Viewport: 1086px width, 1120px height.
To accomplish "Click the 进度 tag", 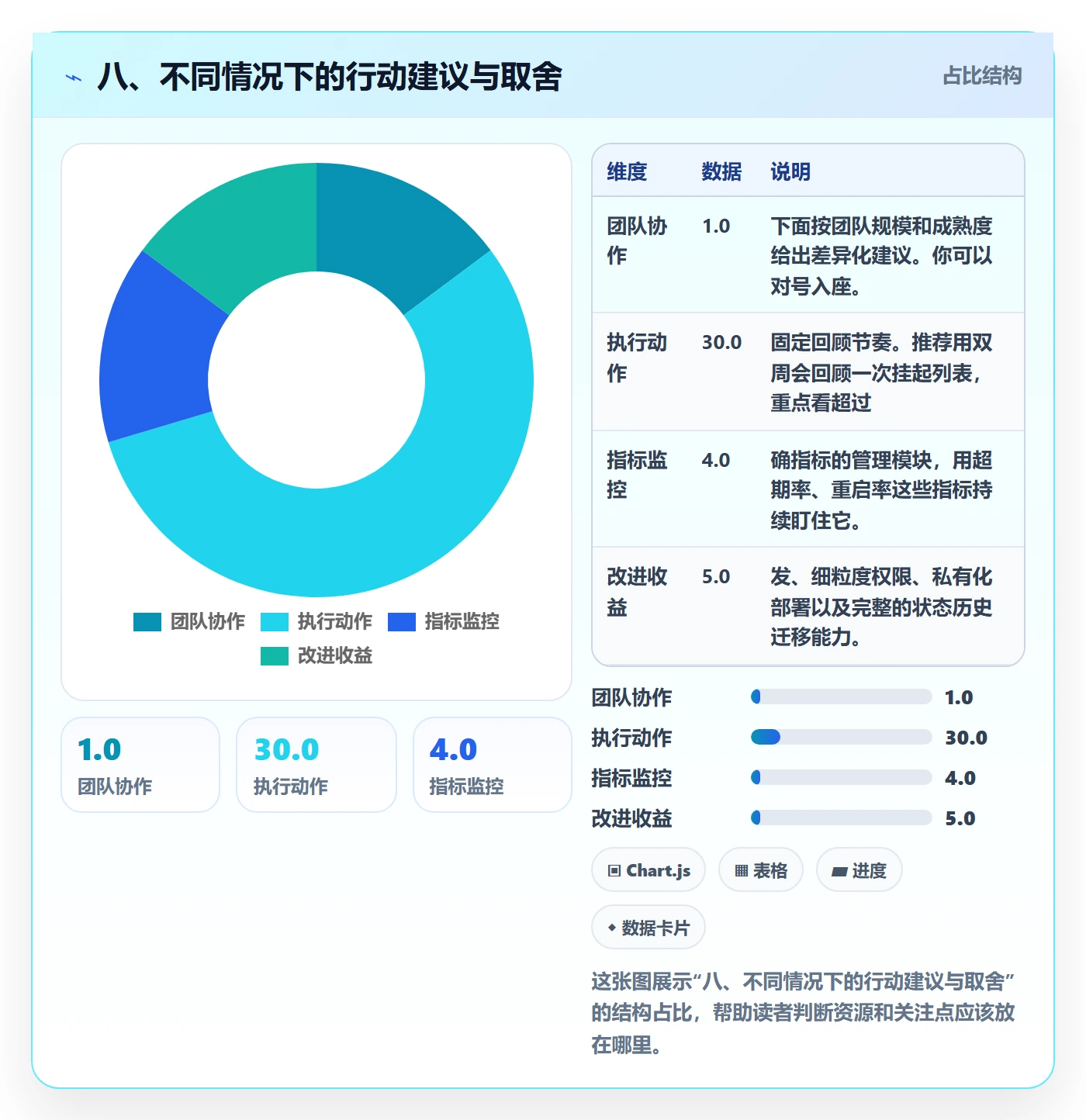I will 859,870.
